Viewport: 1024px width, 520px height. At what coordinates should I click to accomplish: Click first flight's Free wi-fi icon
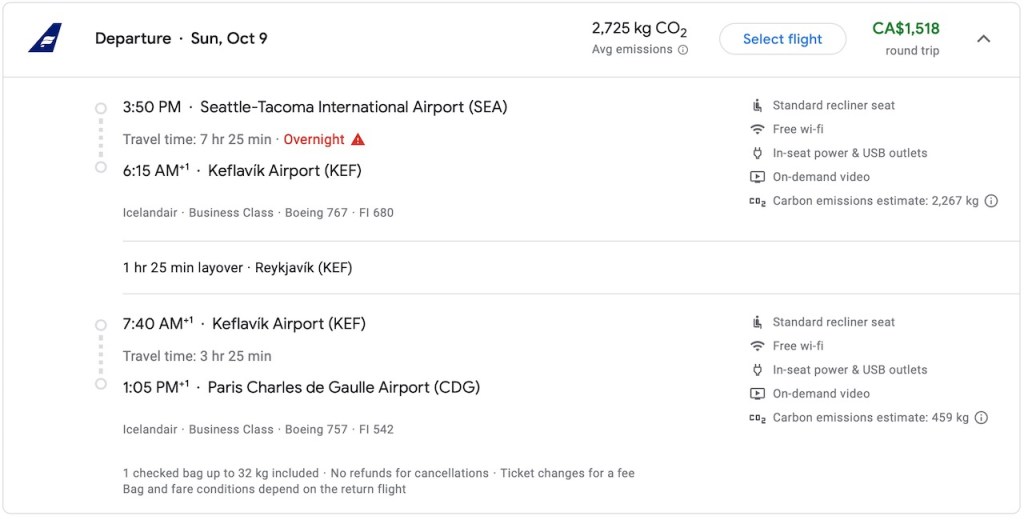pyautogui.click(x=757, y=129)
